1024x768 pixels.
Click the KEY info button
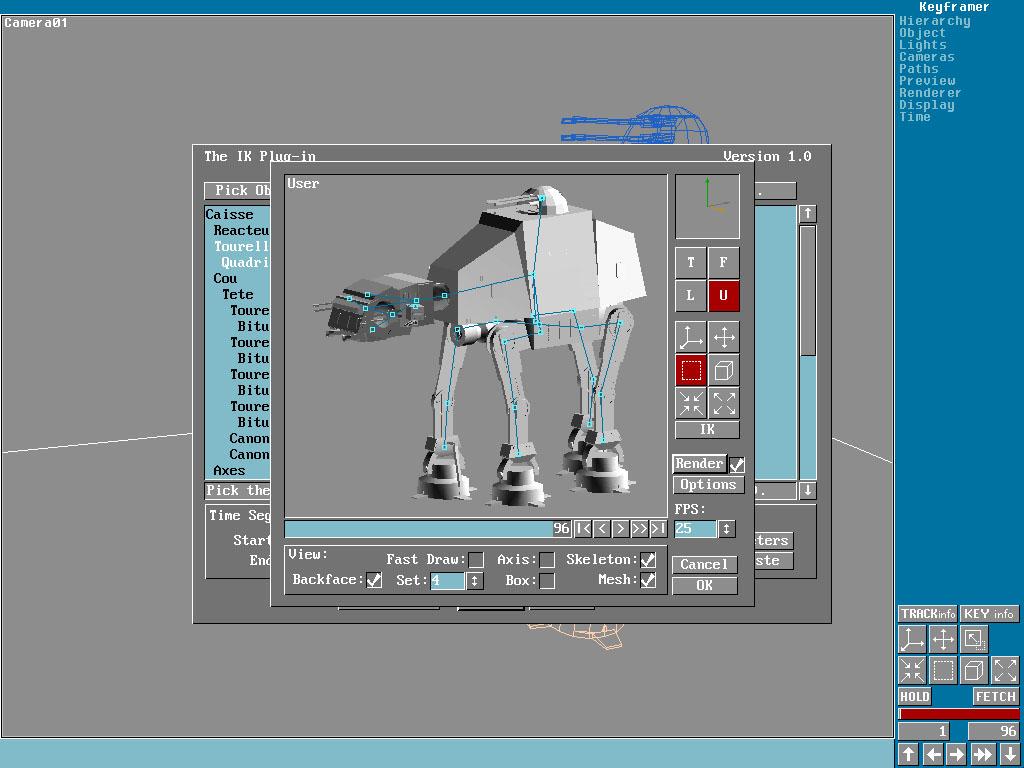[x=989, y=614]
